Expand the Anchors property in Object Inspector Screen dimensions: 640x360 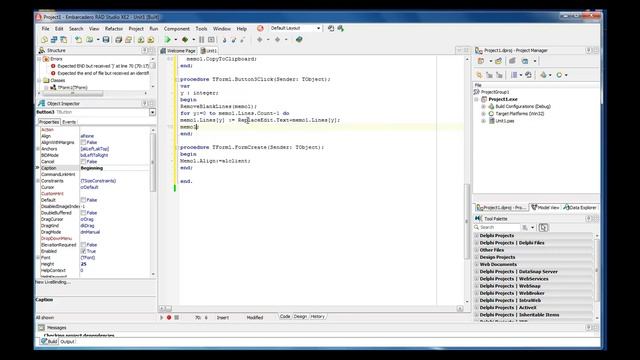38,149
